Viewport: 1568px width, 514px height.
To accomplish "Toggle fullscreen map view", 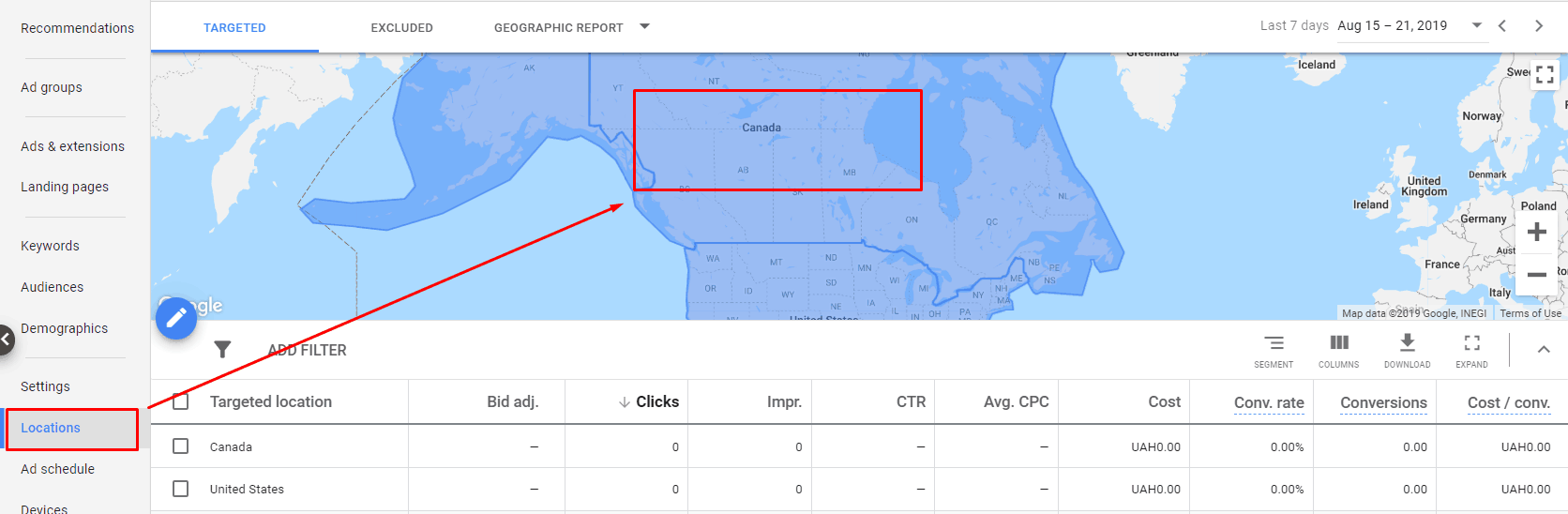I will click(x=1545, y=75).
